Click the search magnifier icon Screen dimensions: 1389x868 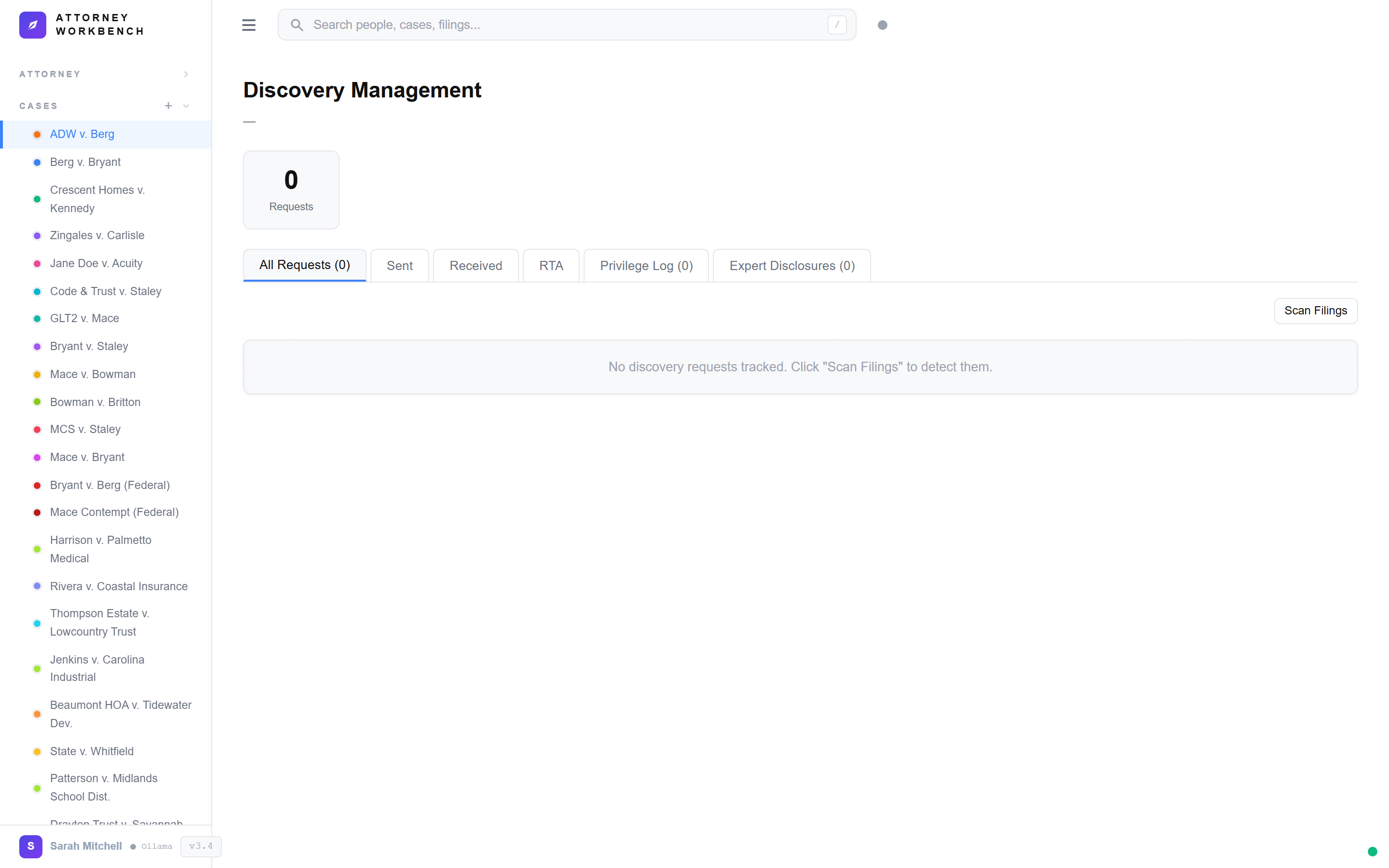297,25
